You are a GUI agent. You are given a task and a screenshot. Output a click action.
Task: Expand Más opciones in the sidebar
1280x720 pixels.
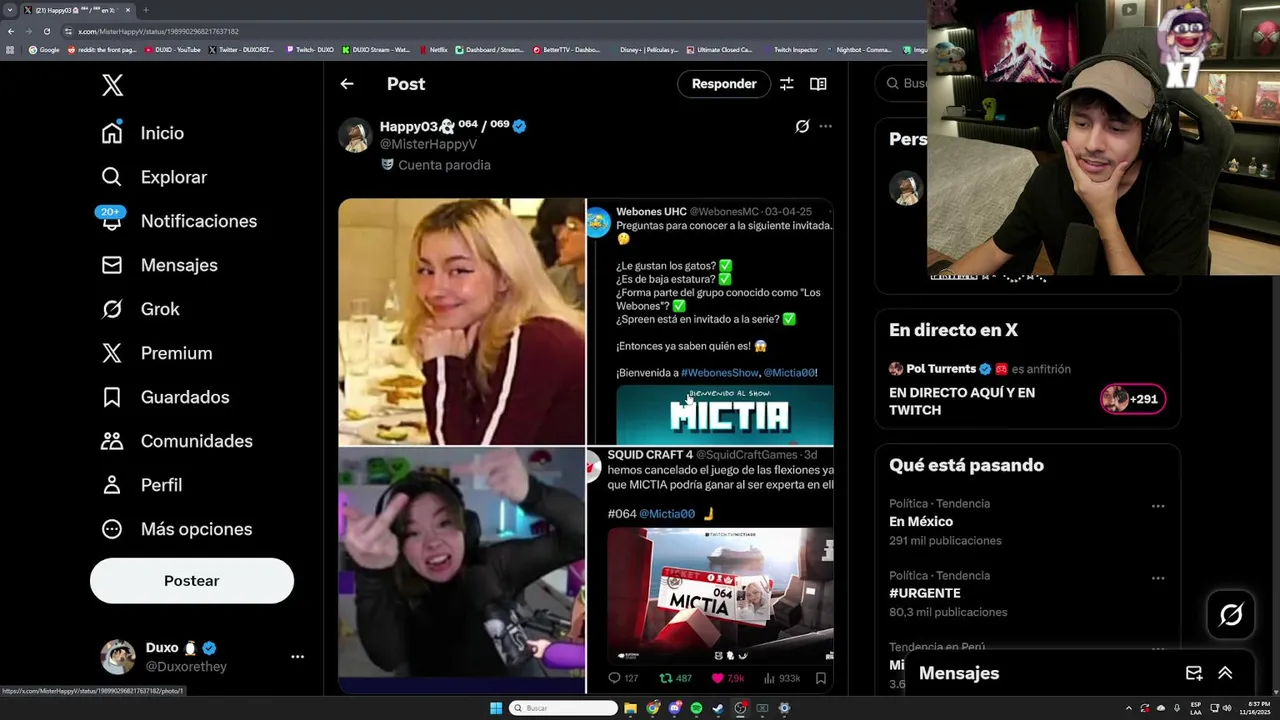176,529
